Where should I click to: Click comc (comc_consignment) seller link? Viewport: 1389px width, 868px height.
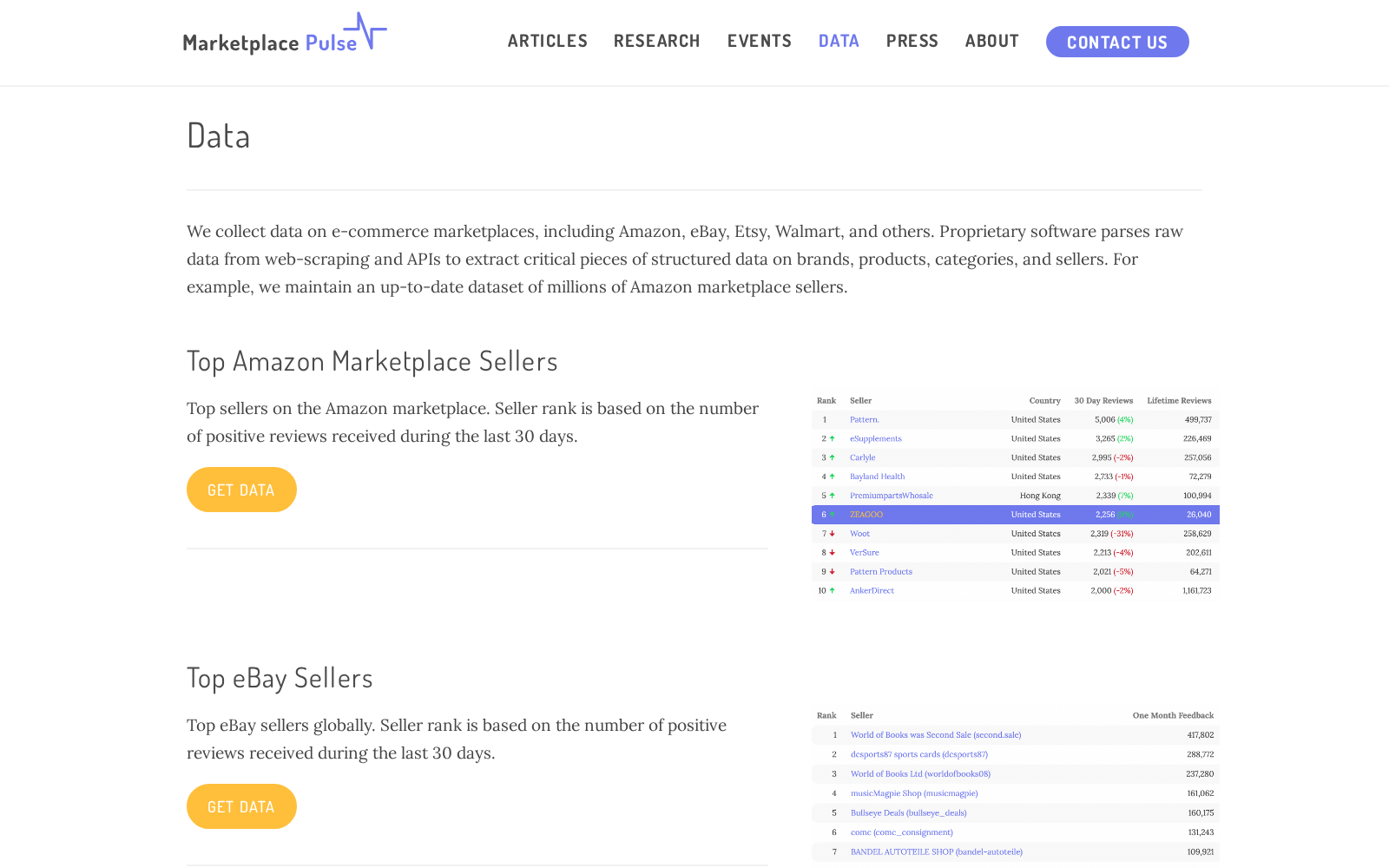902,832
